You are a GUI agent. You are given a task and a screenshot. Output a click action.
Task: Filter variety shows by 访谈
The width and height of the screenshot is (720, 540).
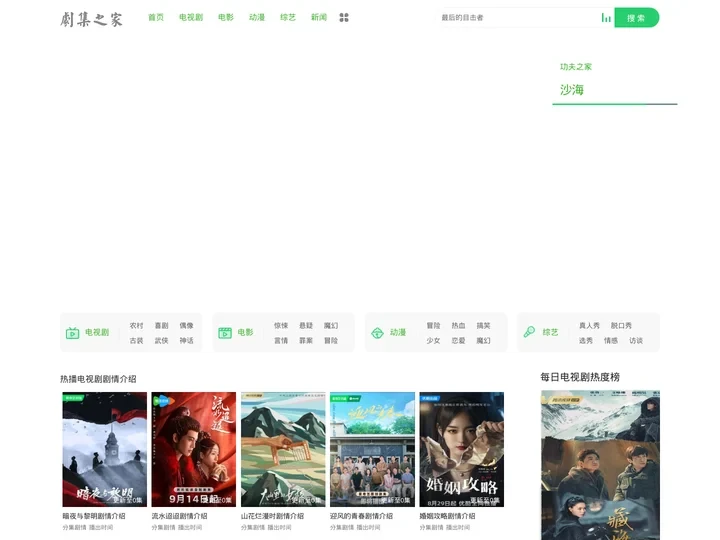pos(636,341)
